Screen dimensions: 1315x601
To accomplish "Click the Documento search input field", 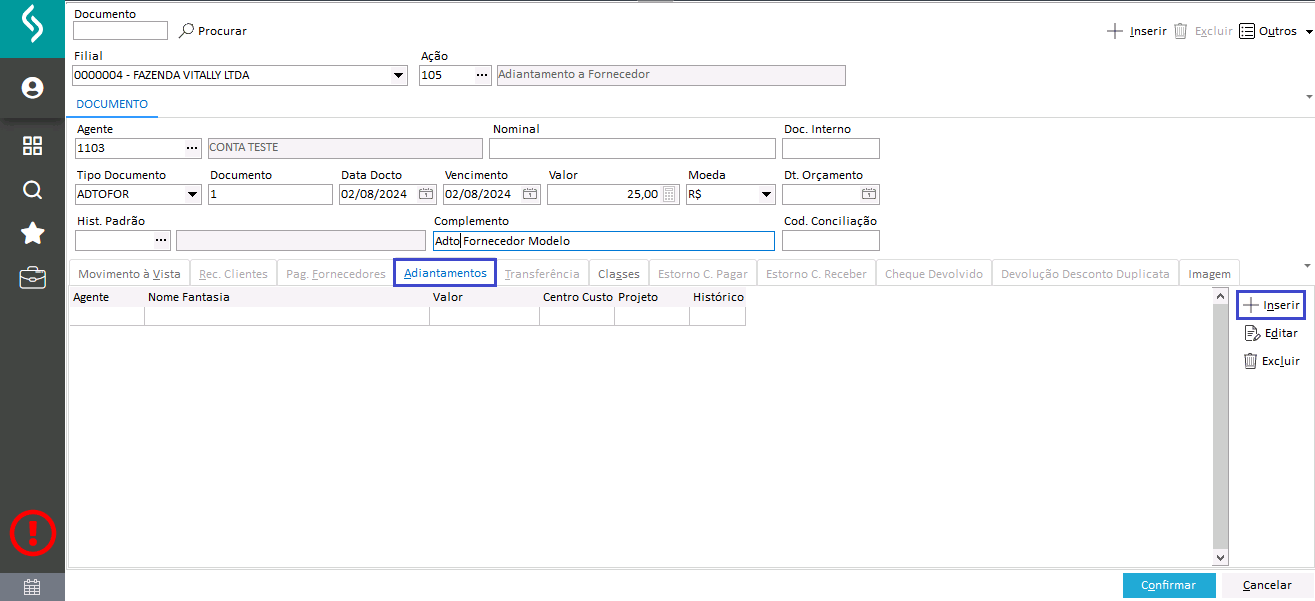I will [x=120, y=31].
